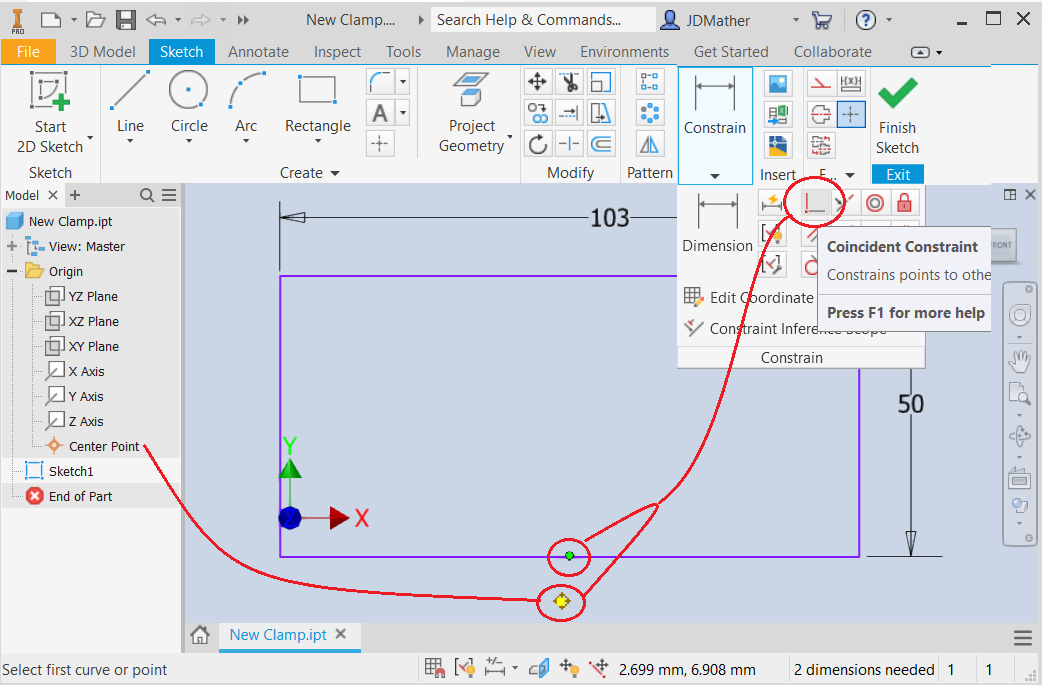This screenshot has height=685, width=1042.
Task: Click the Dimension tool in Constrain panel
Action: pos(717,223)
